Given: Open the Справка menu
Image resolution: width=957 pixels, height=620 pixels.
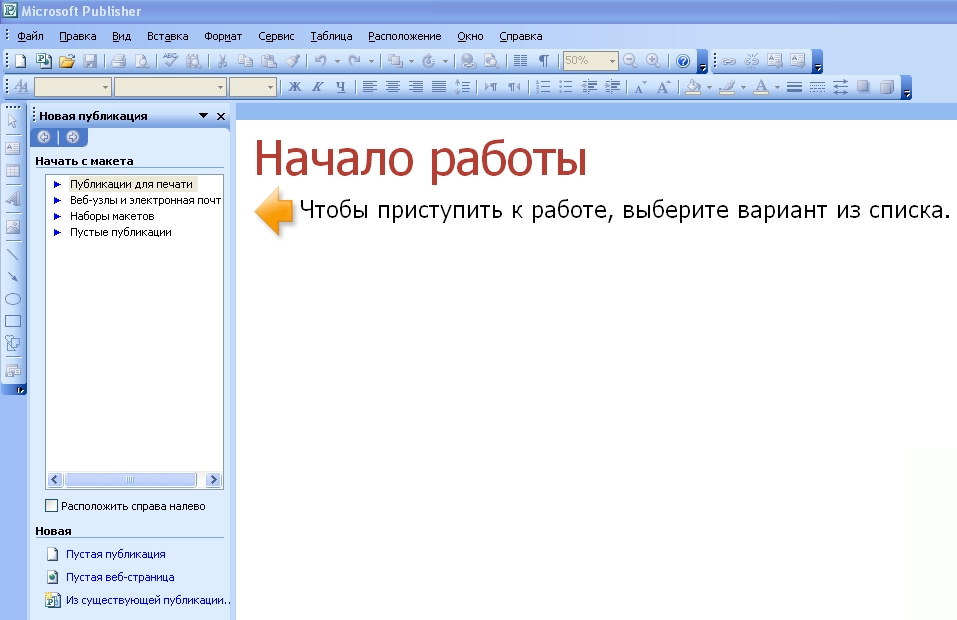Looking at the screenshot, I should coord(521,36).
